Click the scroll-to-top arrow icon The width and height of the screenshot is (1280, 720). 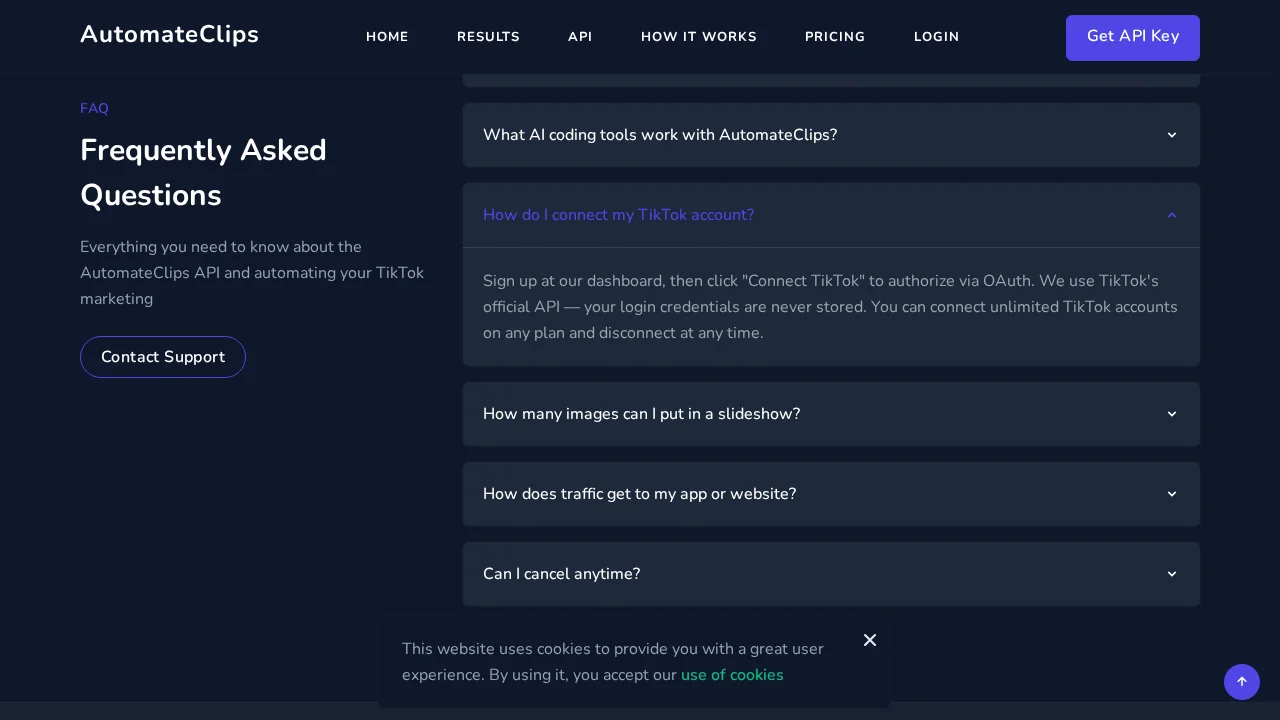1242,682
